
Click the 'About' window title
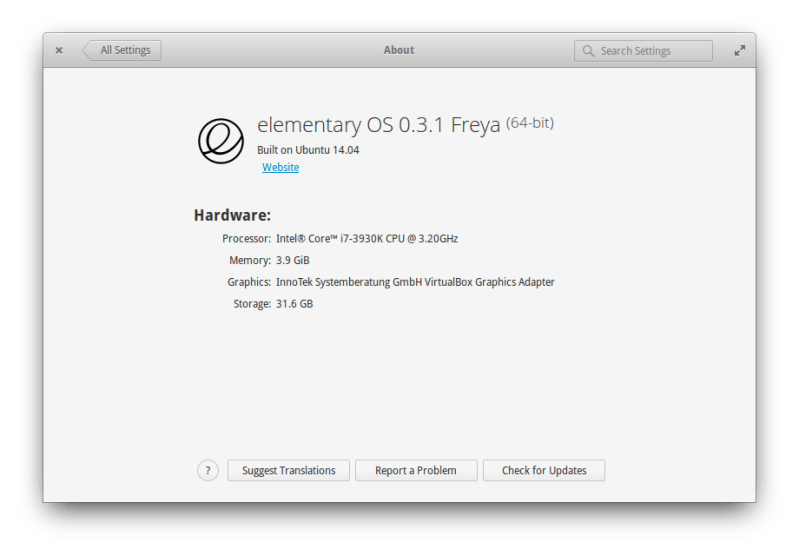pos(398,50)
